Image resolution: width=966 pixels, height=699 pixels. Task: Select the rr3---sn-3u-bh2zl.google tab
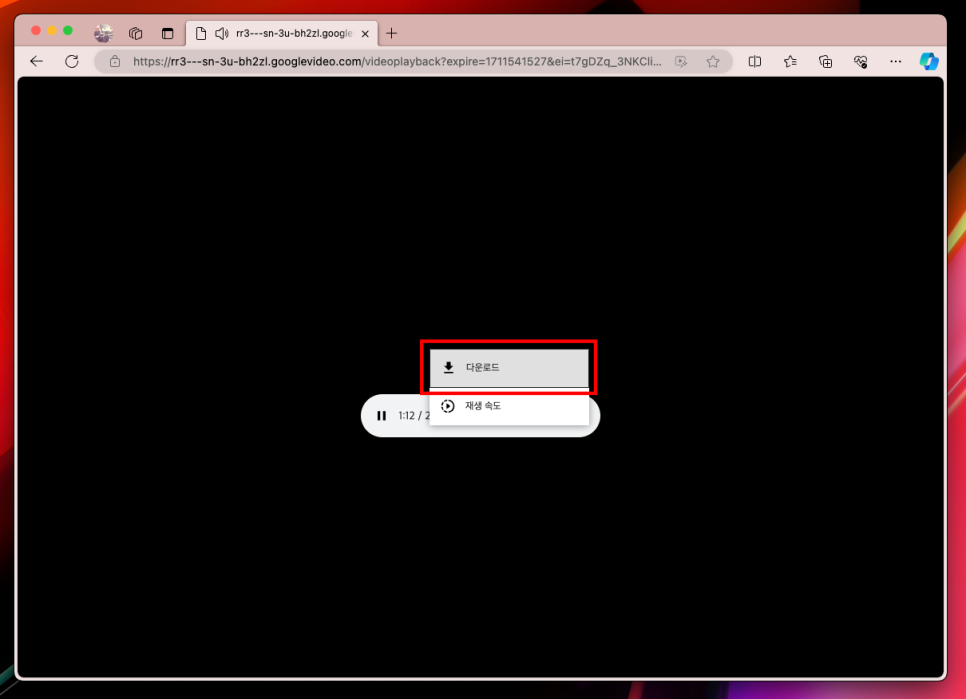[282, 33]
